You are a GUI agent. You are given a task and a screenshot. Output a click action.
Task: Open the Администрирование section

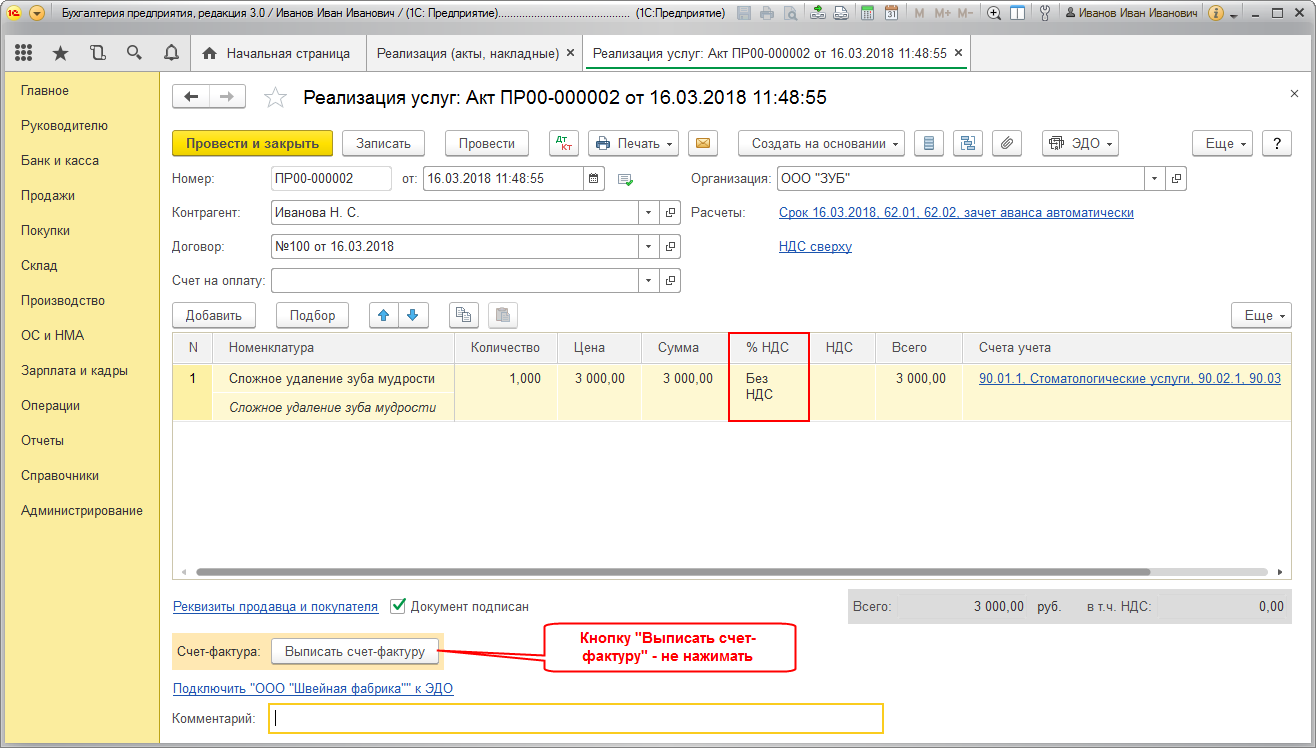(x=82, y=511)
